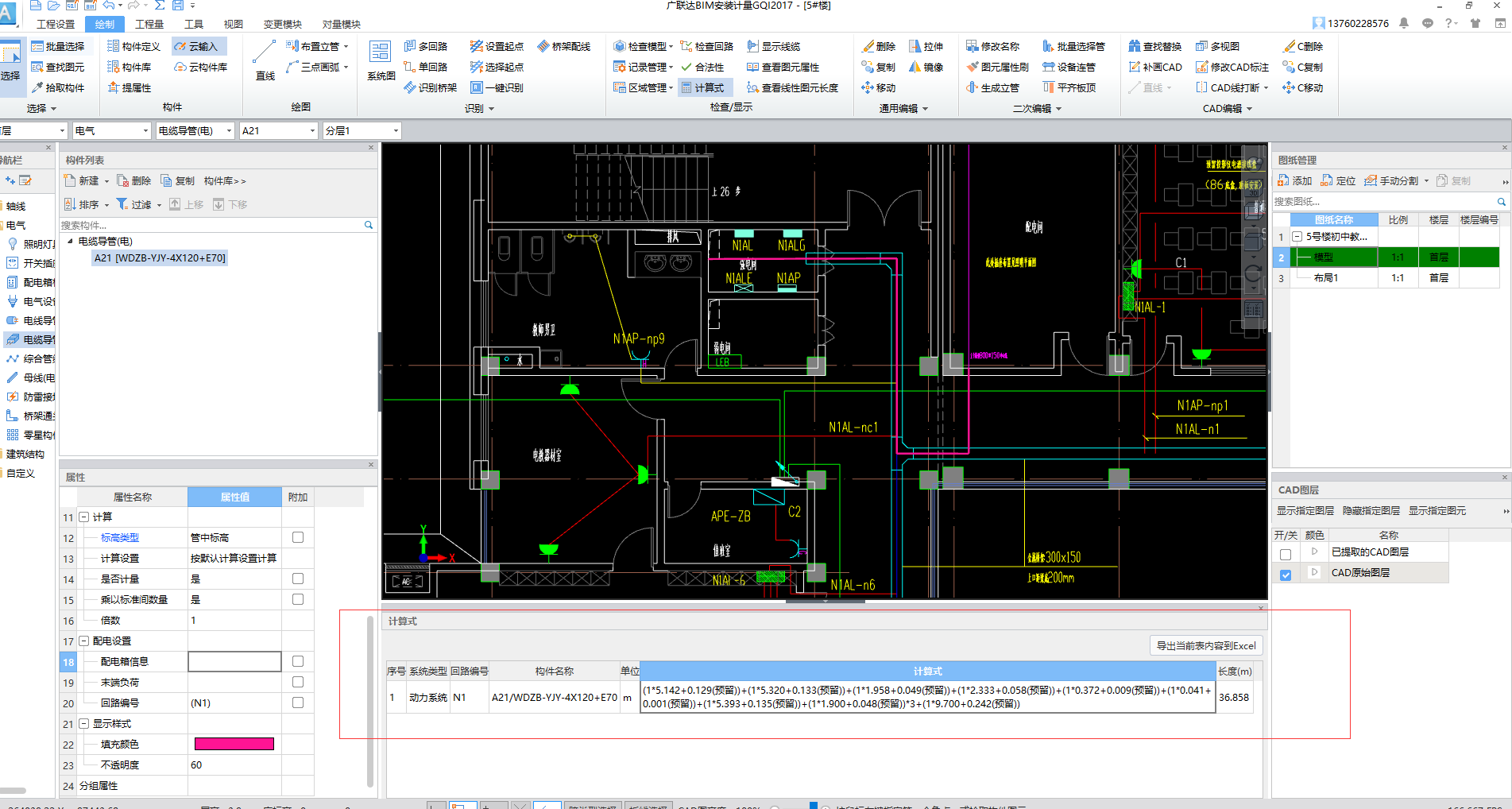Click 定位 in 图纸管理 panel
Image resolution: width=1512 pixels, height=809 pixels.
(x=1339, y=180)
